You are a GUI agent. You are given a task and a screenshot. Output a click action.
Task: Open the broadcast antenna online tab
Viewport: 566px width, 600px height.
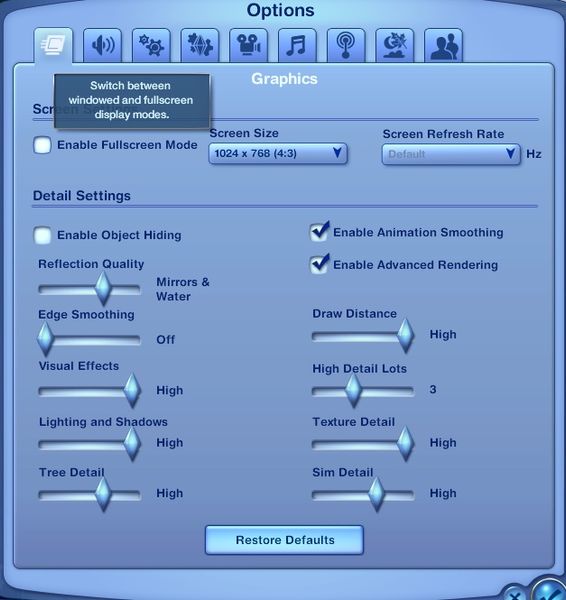click(x=346, y=45)
